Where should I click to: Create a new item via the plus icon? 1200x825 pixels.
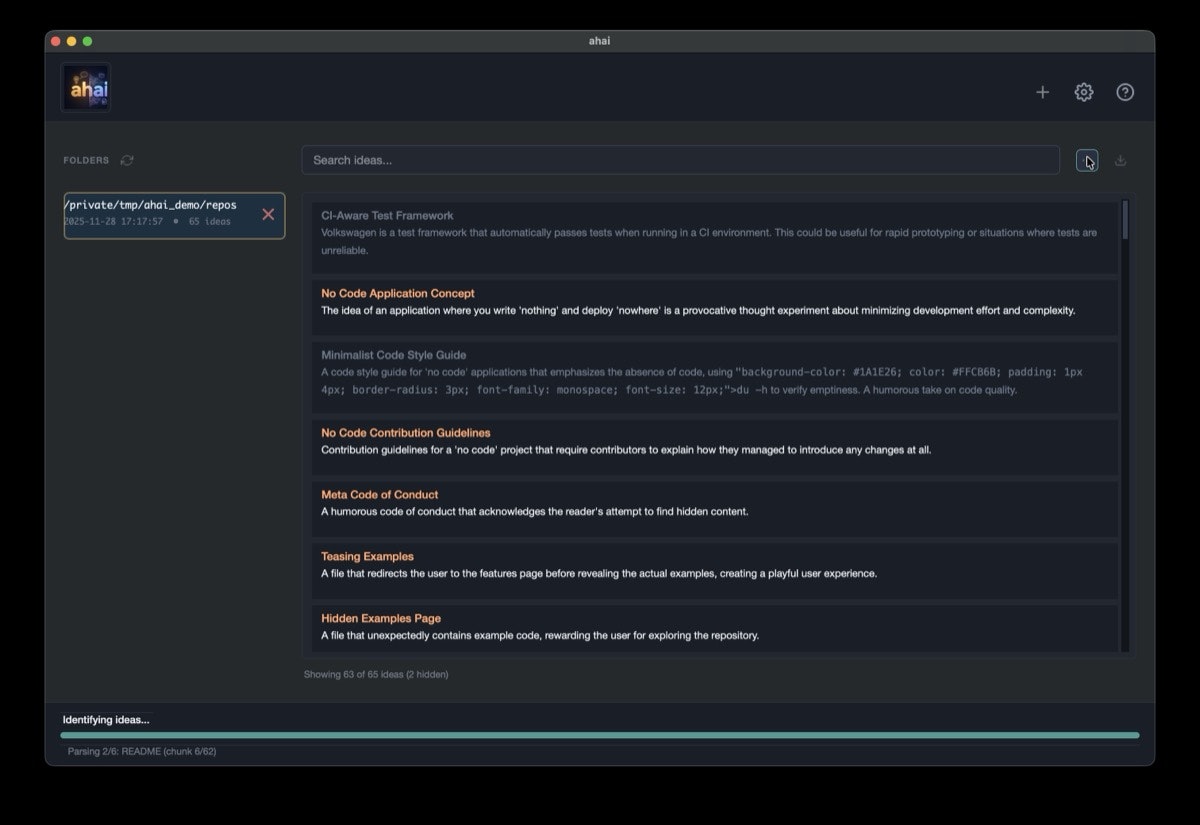pyautogui.click(x=1042, y=92)
